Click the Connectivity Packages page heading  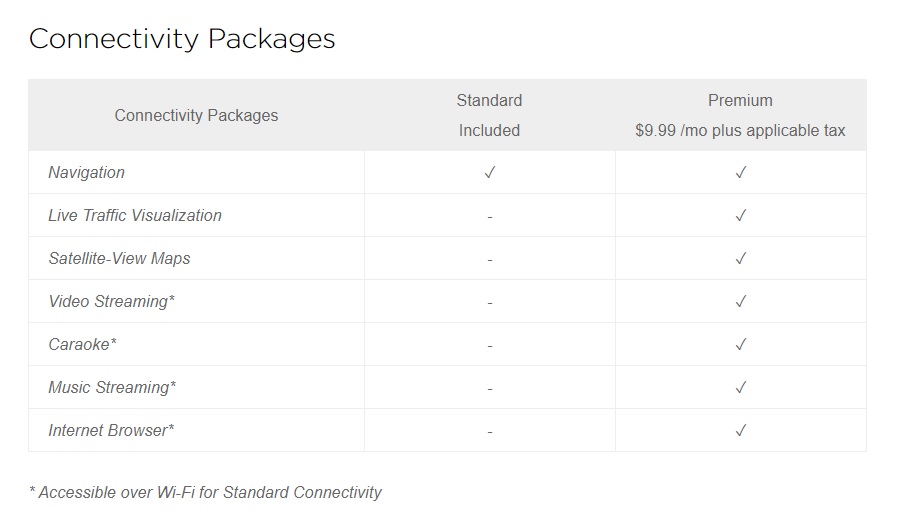click(182, 39)
